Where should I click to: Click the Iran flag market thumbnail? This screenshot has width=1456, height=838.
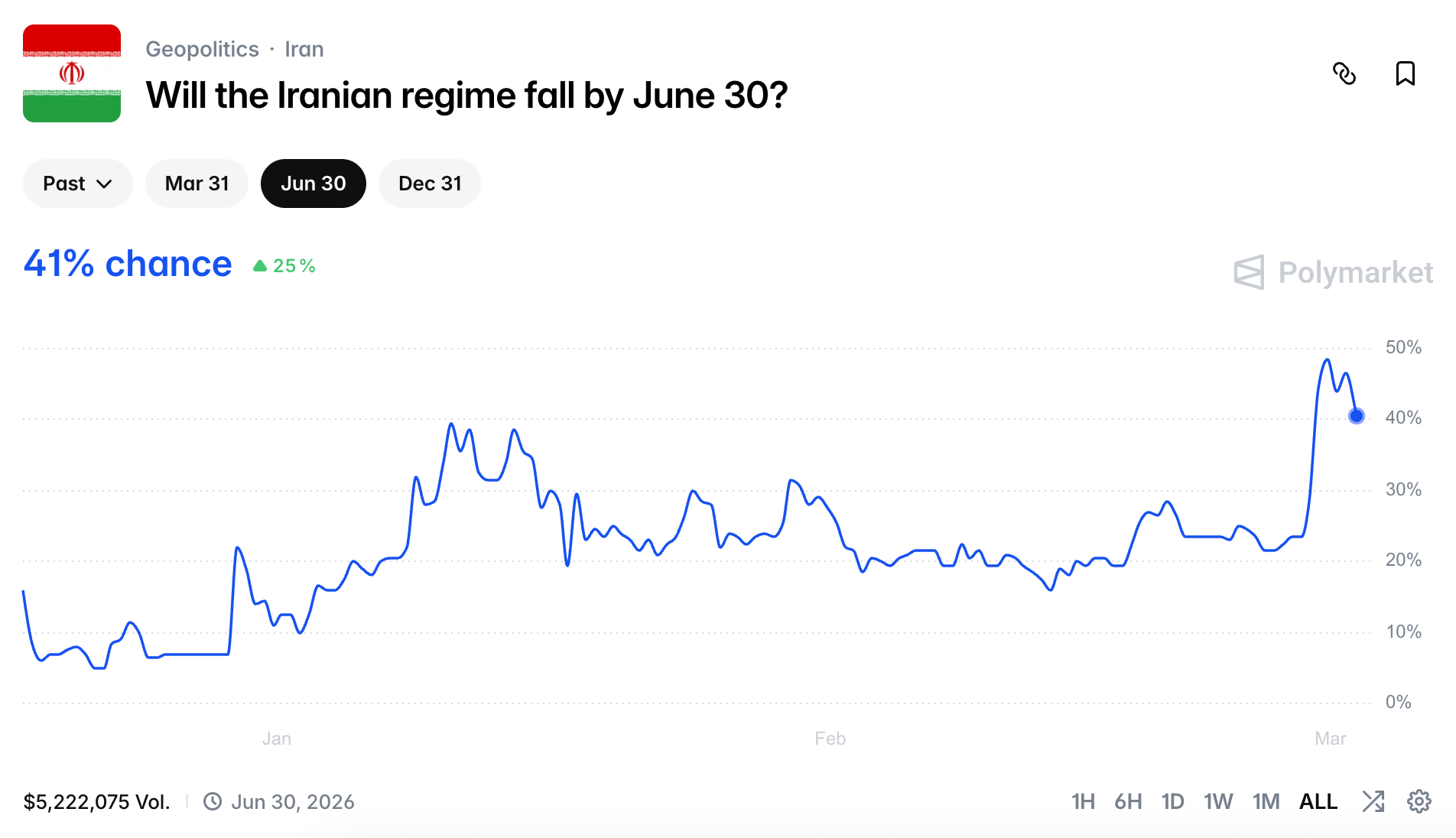click(x=72, y=73)
